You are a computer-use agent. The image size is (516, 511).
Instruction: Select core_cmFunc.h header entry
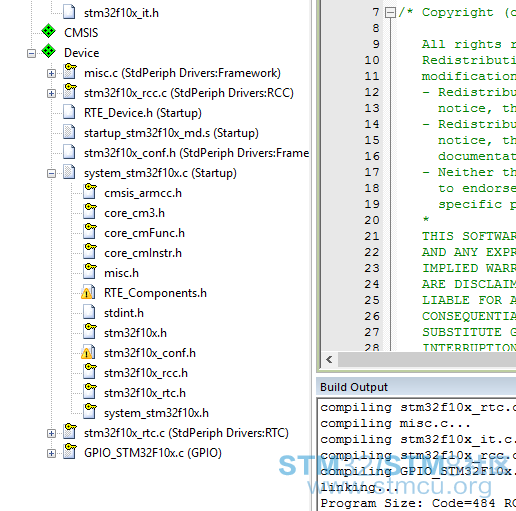tap(144, 233)
